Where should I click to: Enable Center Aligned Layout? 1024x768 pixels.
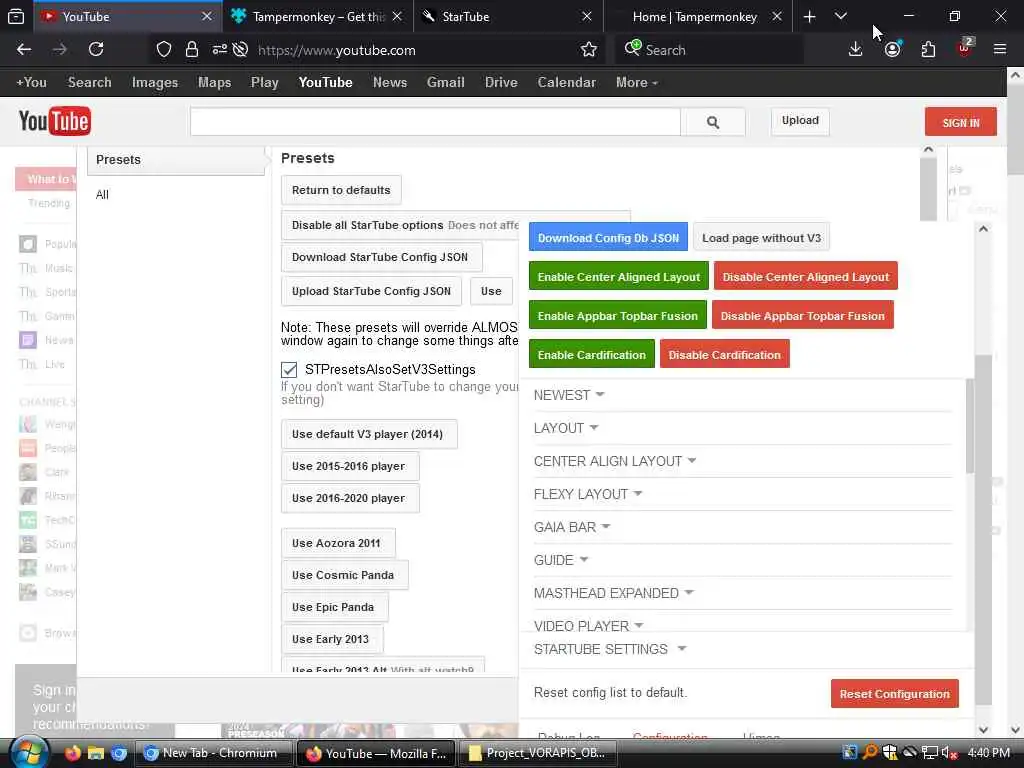click(x=618, y=277)
